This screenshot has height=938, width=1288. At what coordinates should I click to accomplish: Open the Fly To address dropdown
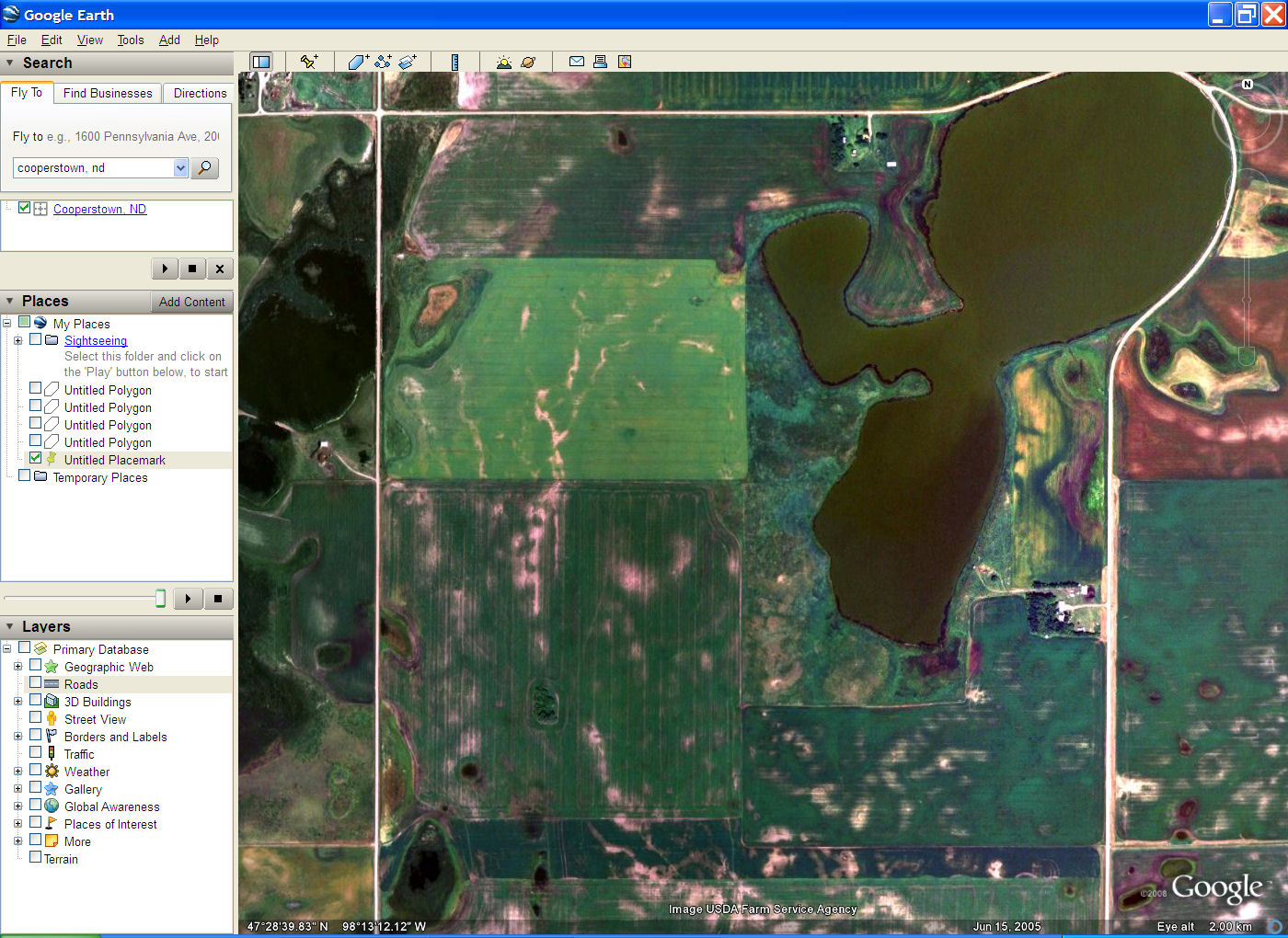coord(180,167)
